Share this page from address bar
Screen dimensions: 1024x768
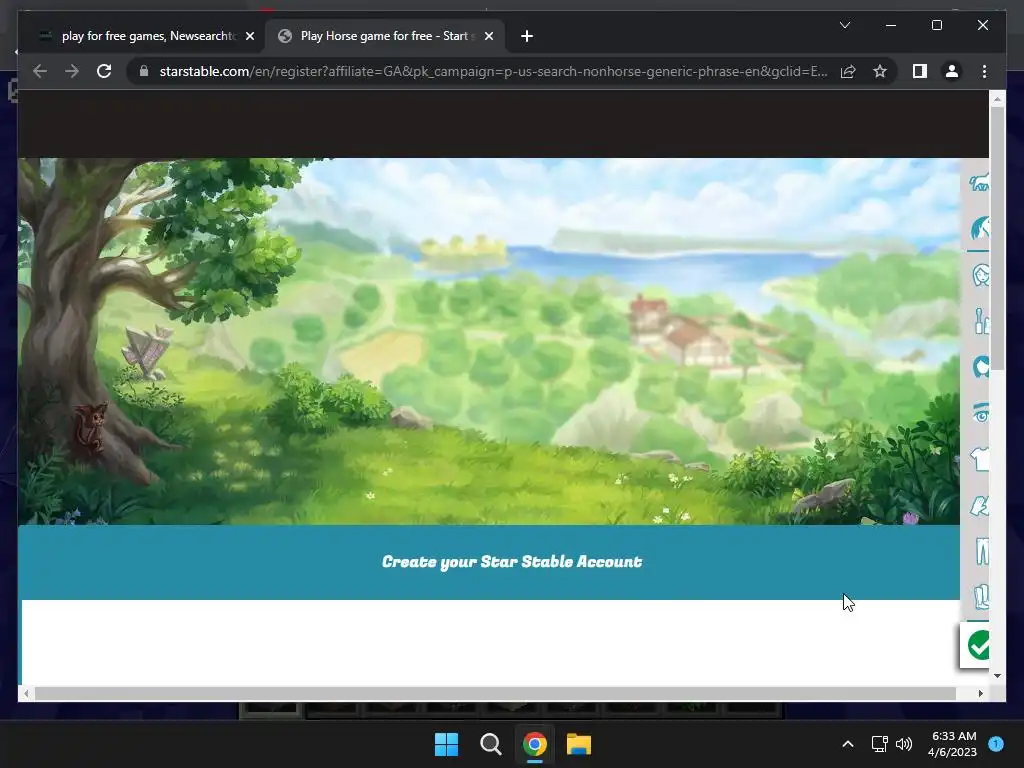click(x=848, y=71)
